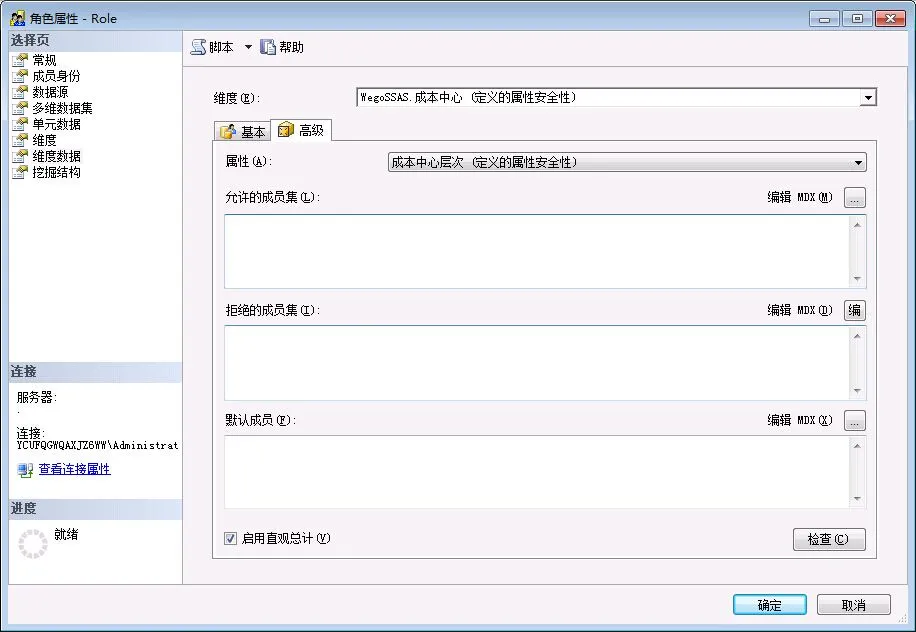Click the connection properties icon next to the link
This screenshot has width=916, height=632.
[x=25, y=470]
